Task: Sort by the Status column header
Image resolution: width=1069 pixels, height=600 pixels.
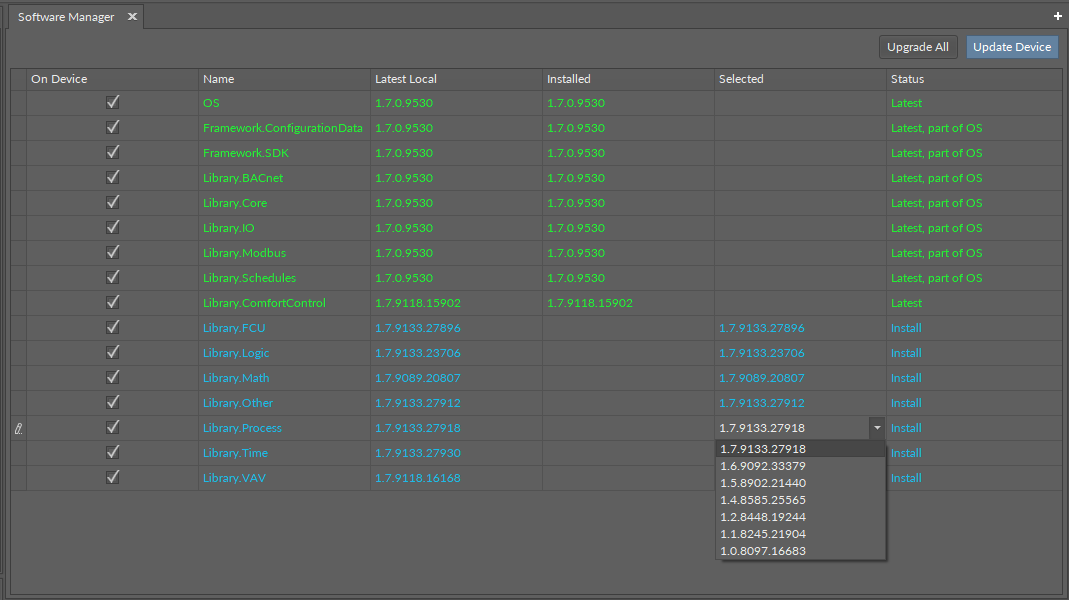Action: [907, 79]
